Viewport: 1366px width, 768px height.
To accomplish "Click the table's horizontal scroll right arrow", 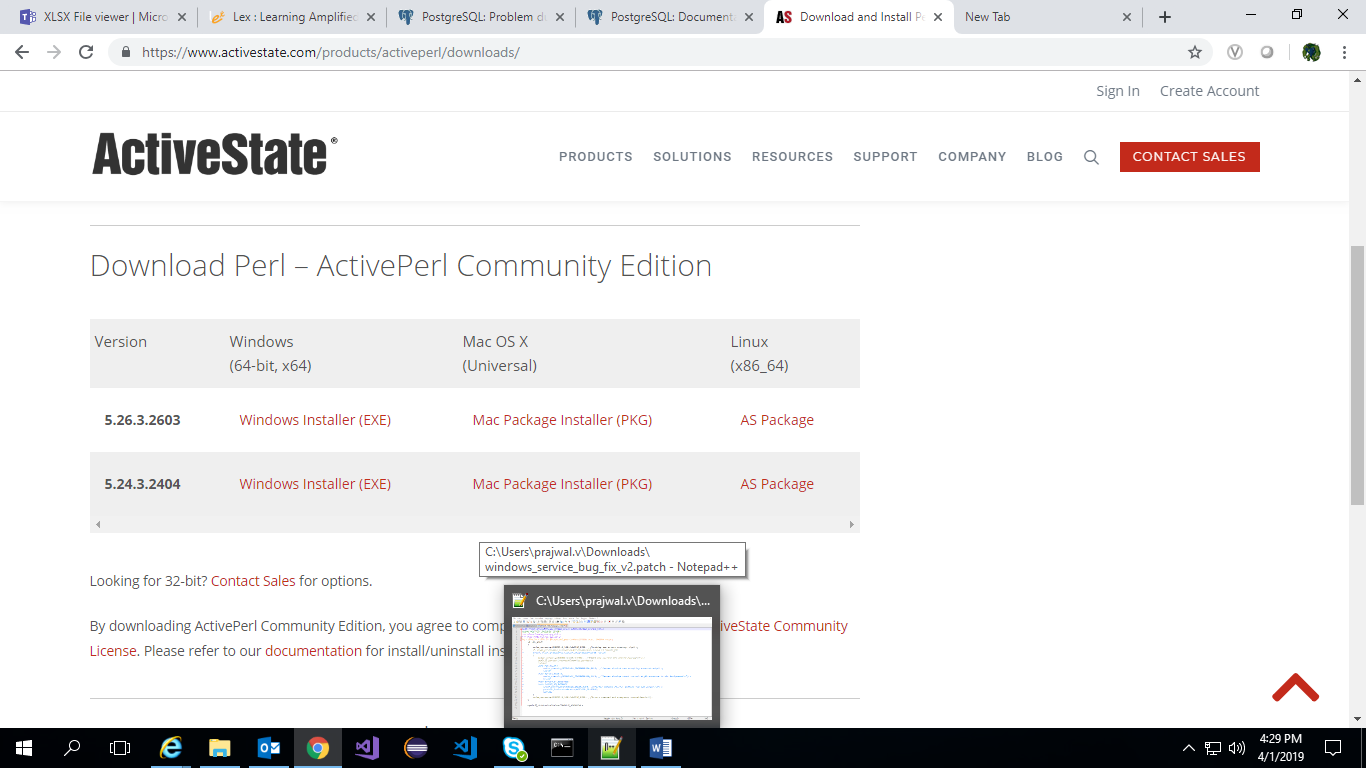I will pos(851,524).
